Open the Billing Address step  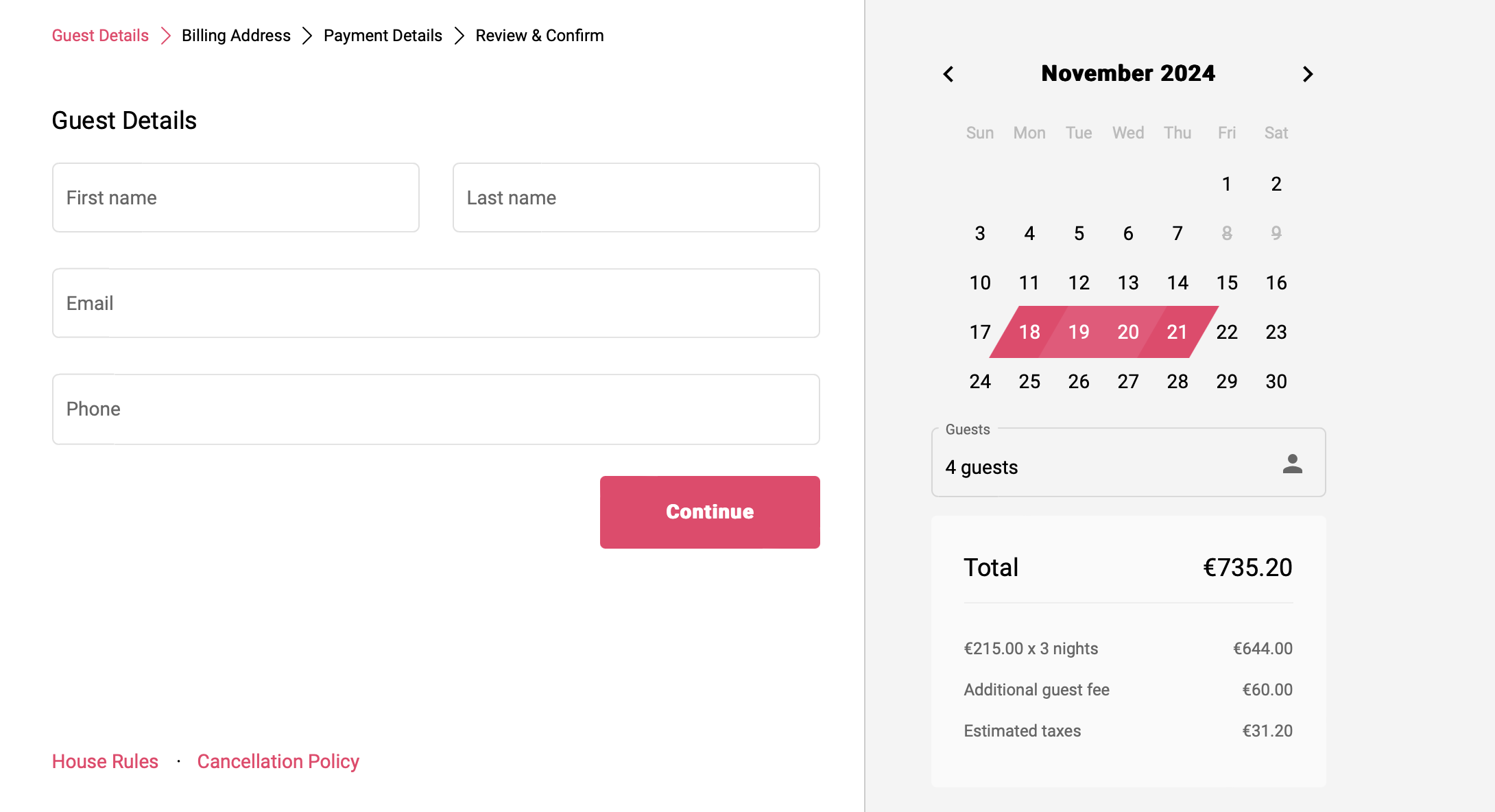236,36
